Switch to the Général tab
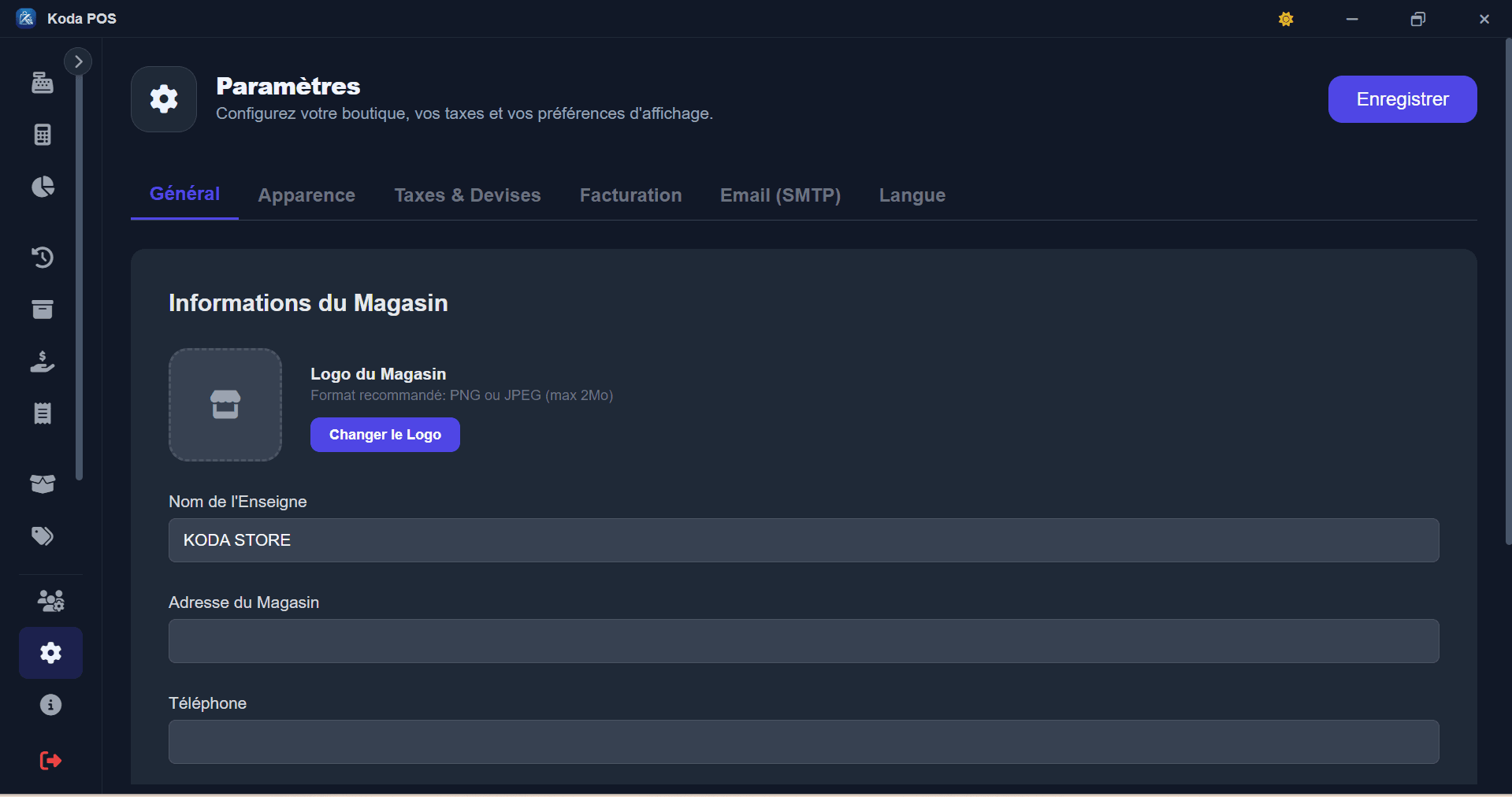1512x797 pixels. point(185,194)
